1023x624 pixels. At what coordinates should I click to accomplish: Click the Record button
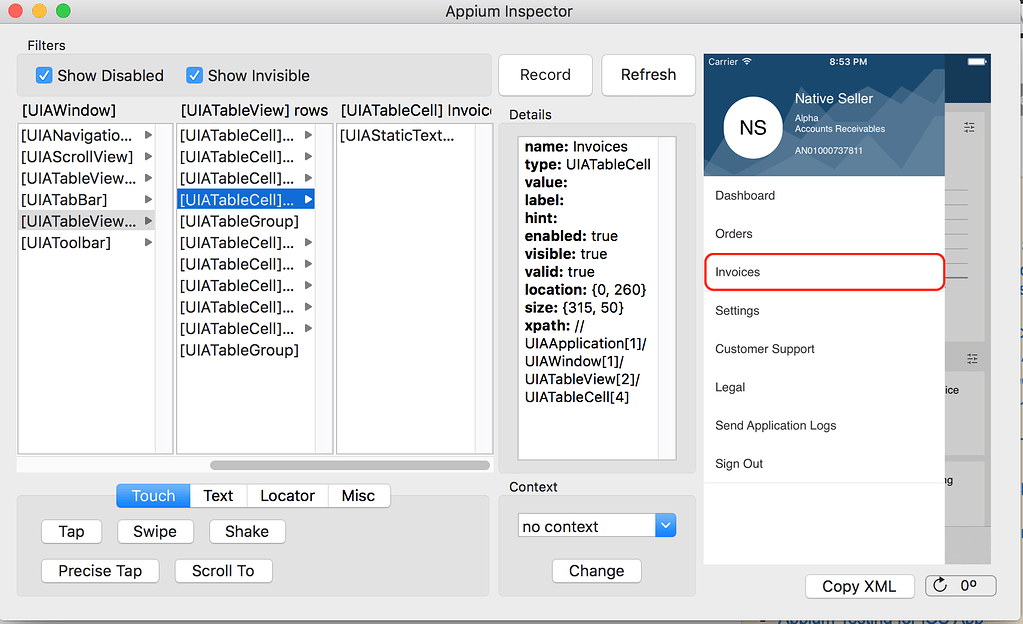tap(545, 74)
